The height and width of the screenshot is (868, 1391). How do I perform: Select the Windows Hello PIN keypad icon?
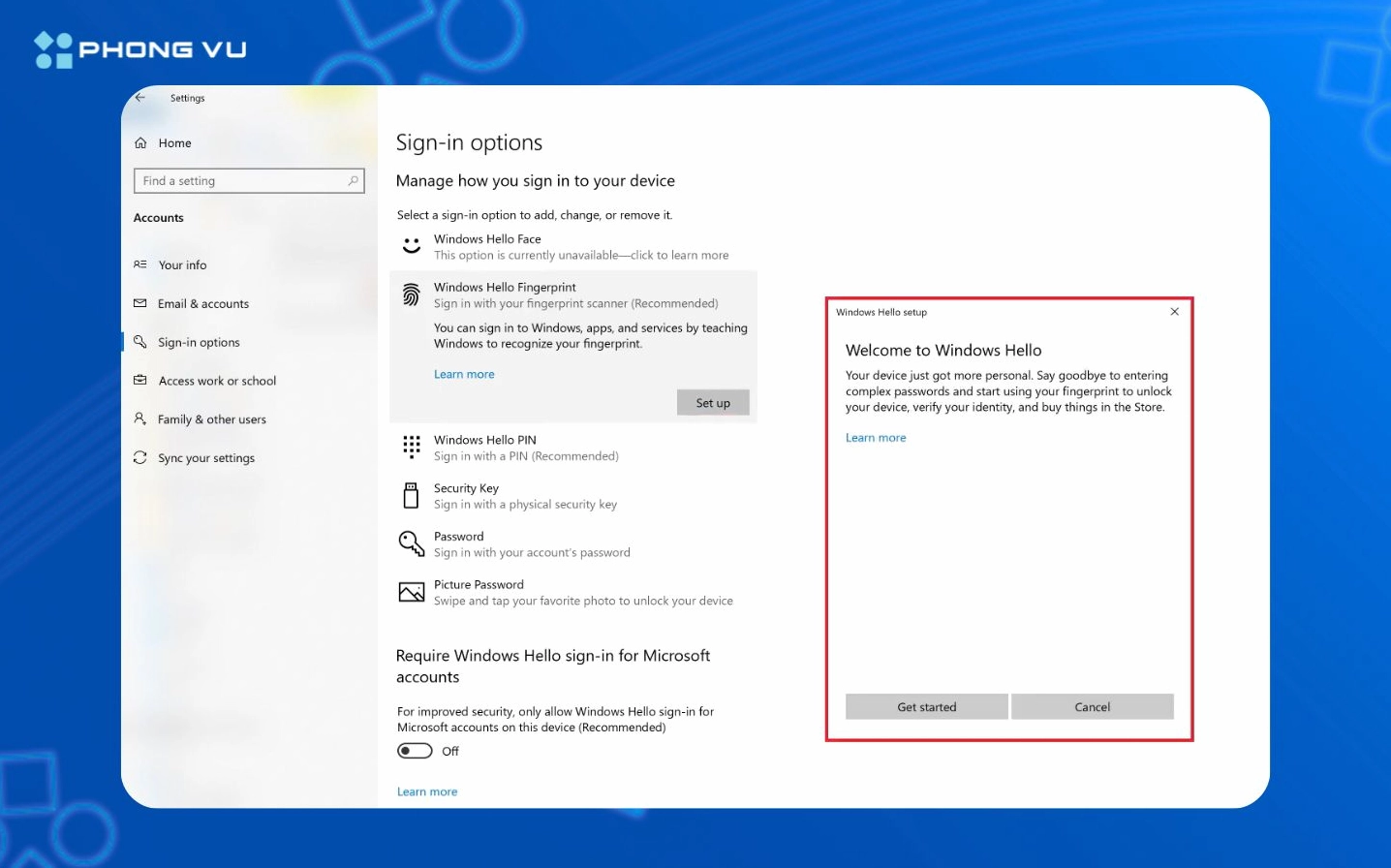pos(412,447)
